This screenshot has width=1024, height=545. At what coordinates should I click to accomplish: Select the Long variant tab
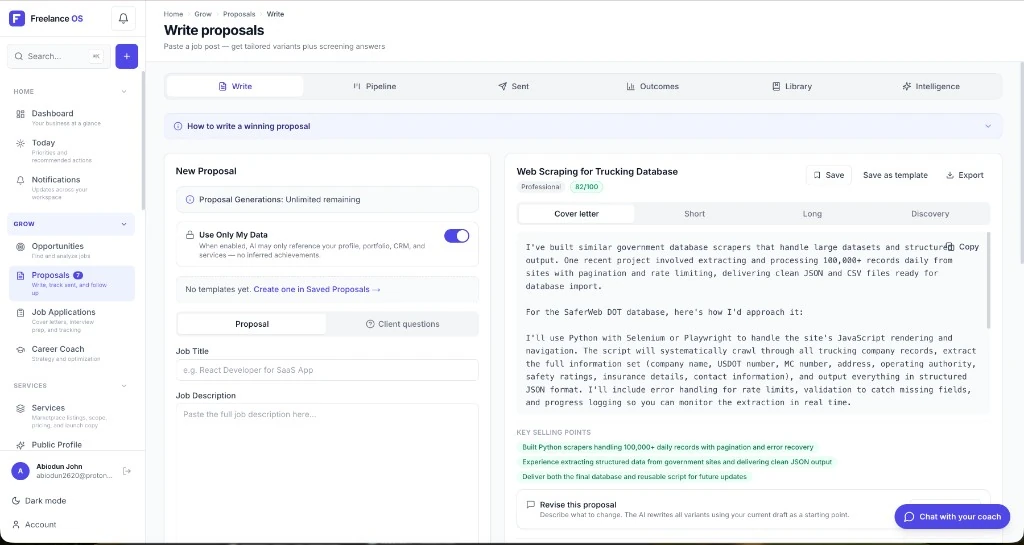pyautogui.click(x=812, y=213)
